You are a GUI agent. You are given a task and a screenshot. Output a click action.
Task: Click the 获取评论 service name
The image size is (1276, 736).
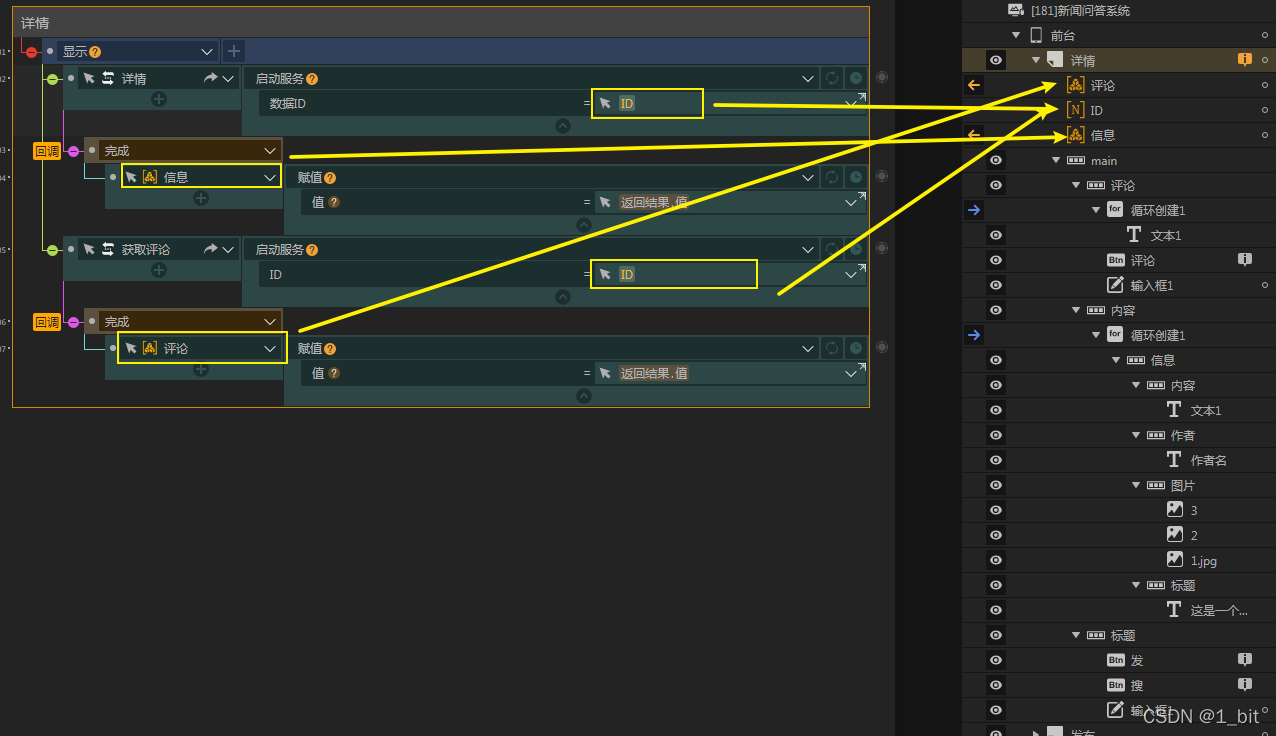(x=146, y=249)
